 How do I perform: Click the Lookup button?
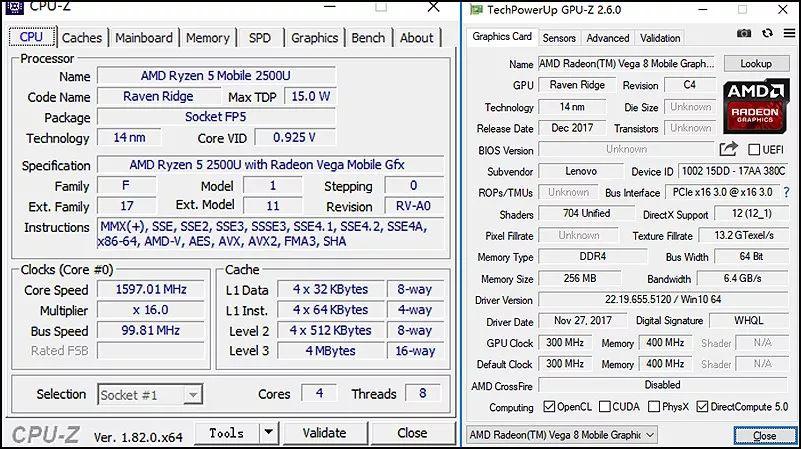[756, 64]
